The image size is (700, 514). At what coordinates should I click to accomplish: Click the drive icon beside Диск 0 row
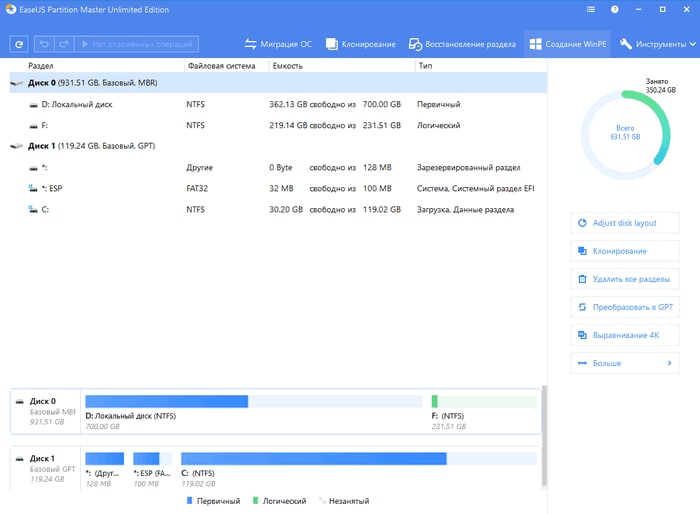click(17, 83)
